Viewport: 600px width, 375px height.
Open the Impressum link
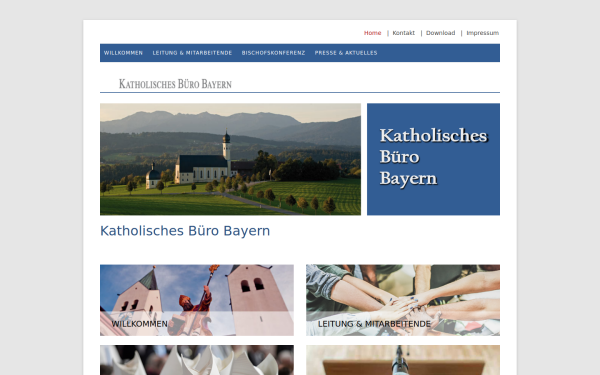483,33
